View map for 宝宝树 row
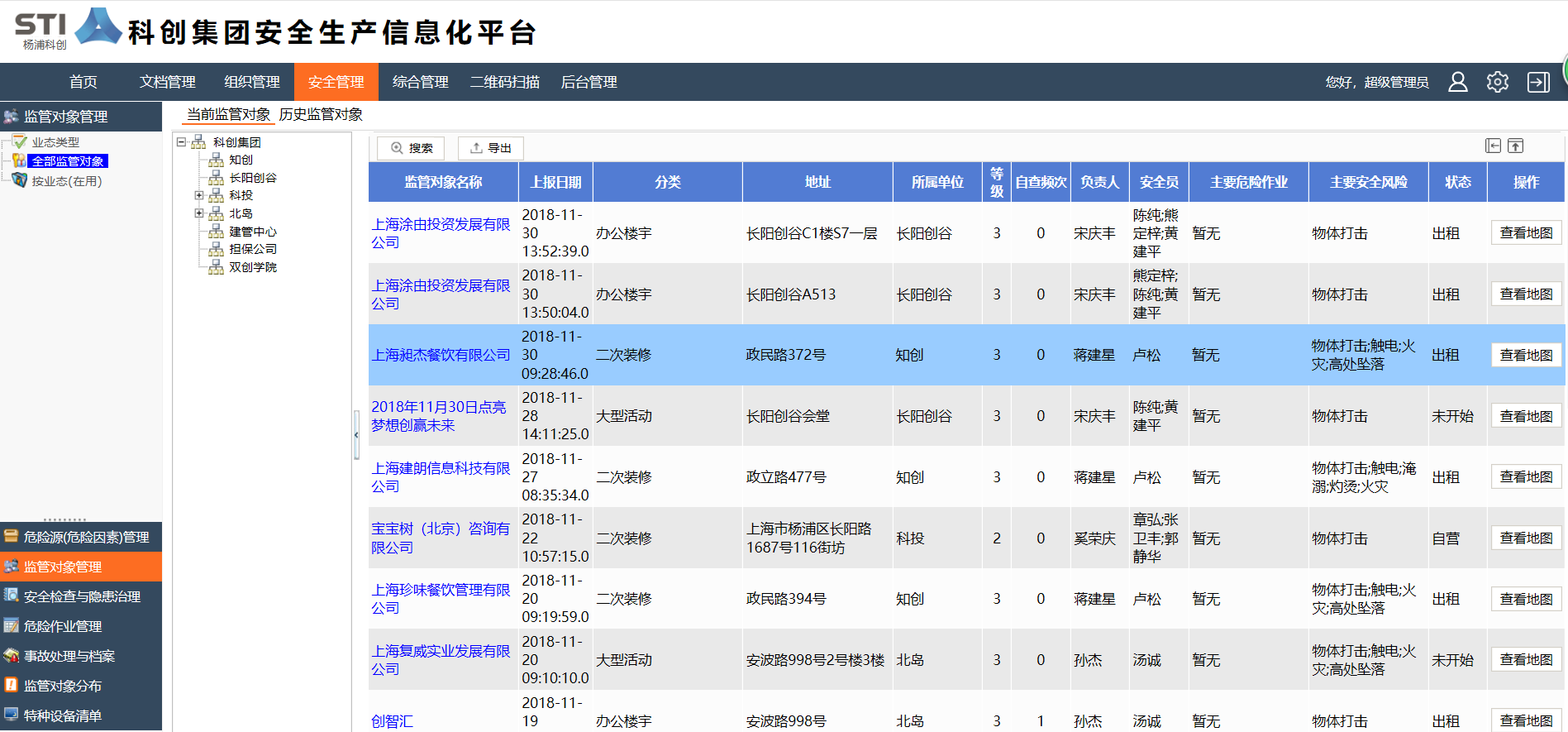The height and width of the screenshot is (732, 1568). coord(1526,538)
